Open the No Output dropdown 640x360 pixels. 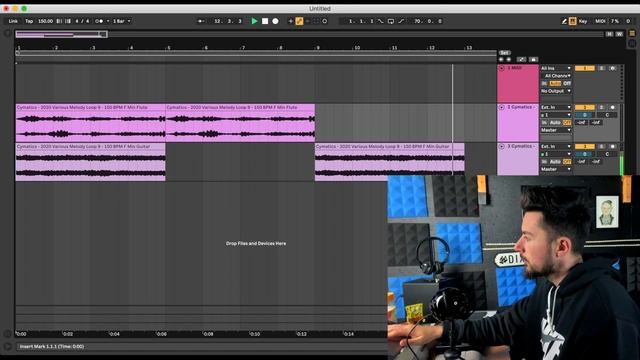click(x=556, y=91)
